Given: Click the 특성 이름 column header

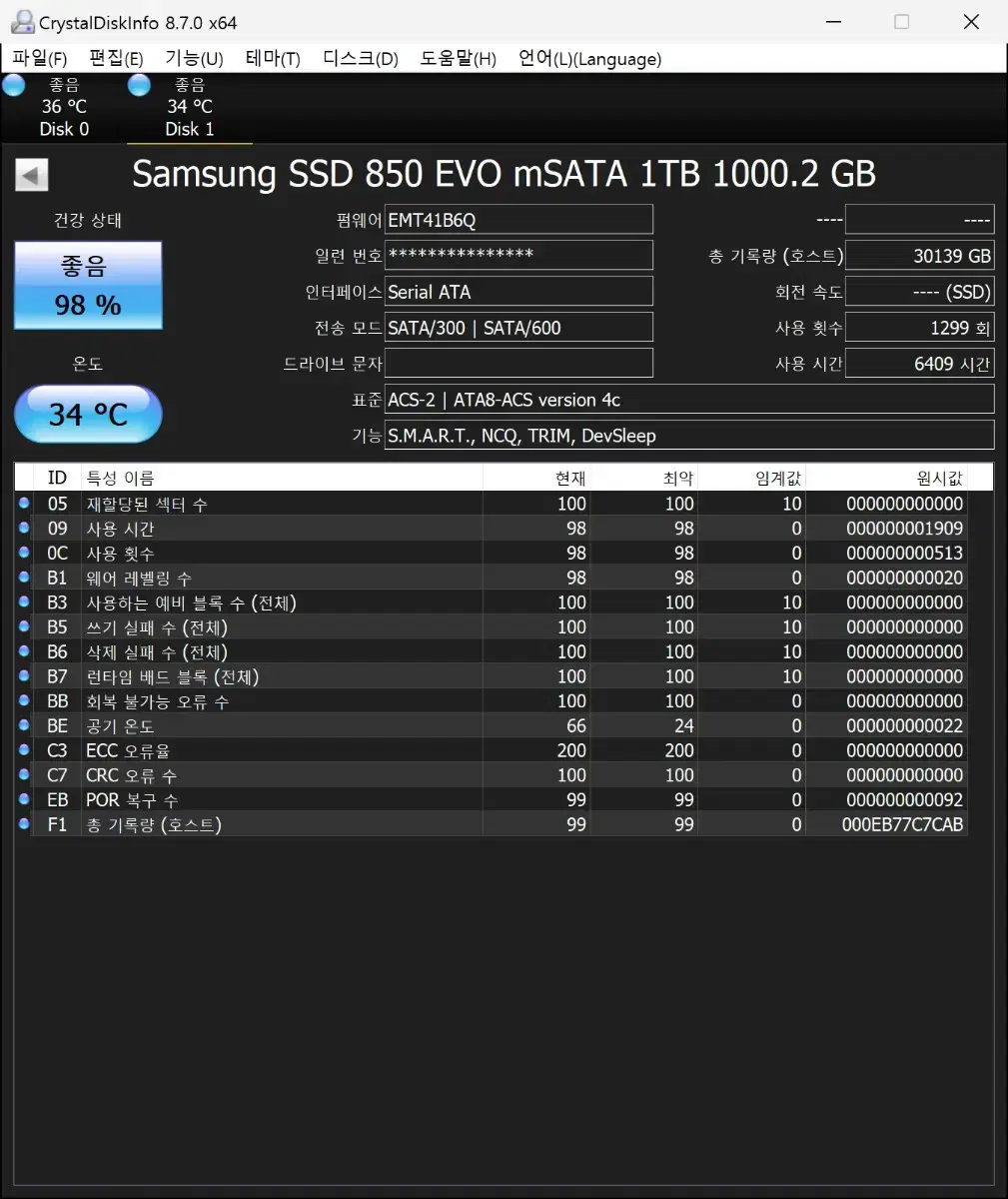Looking at the screenshot, I should (x=282, y=478).
